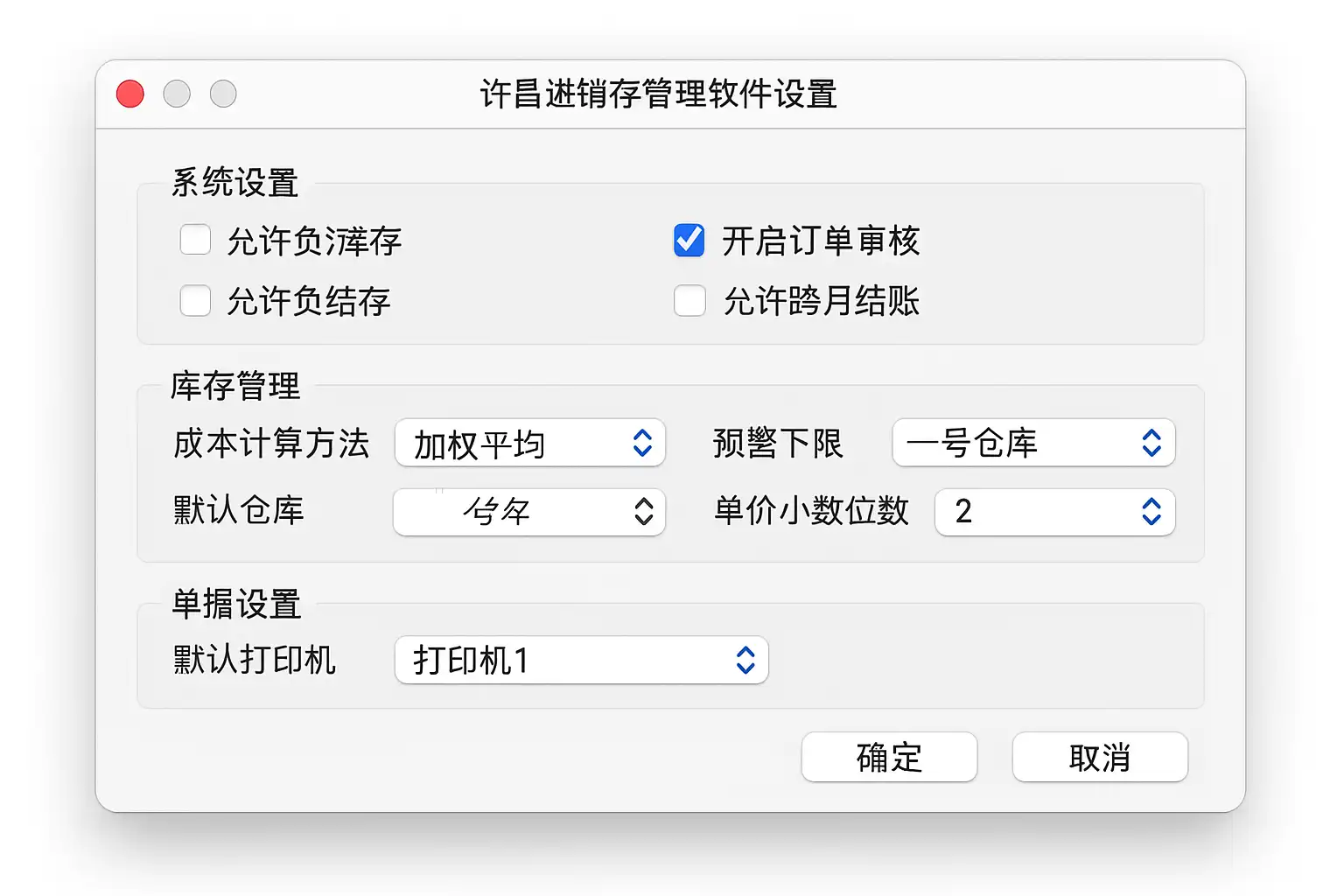Screen dimensions: 1344x896
Task: Expand the 默认打印机 dropdown showing 打印机1
Action: pos(582,661)
